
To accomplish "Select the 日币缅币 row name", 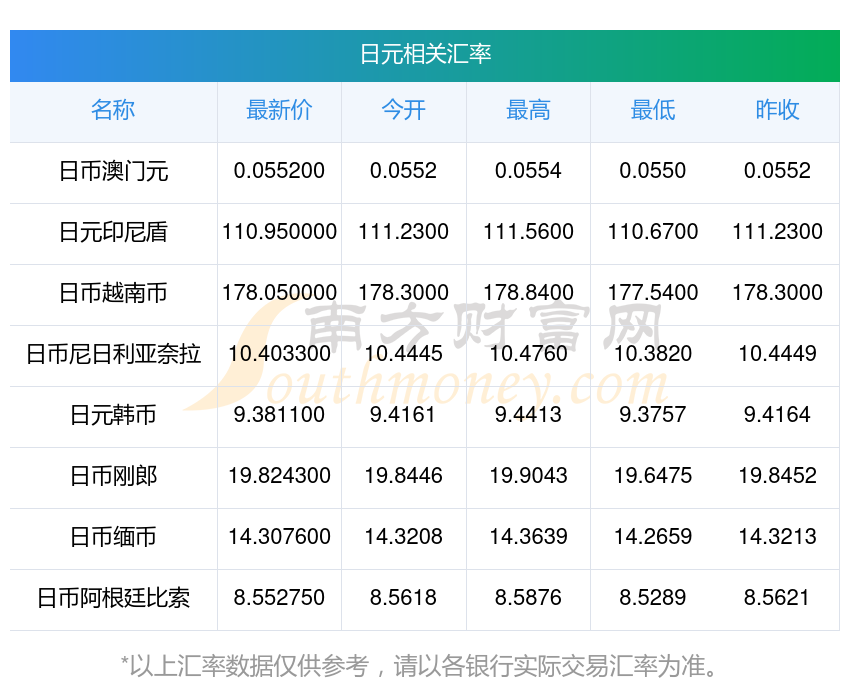I will [x=113, y=537].
